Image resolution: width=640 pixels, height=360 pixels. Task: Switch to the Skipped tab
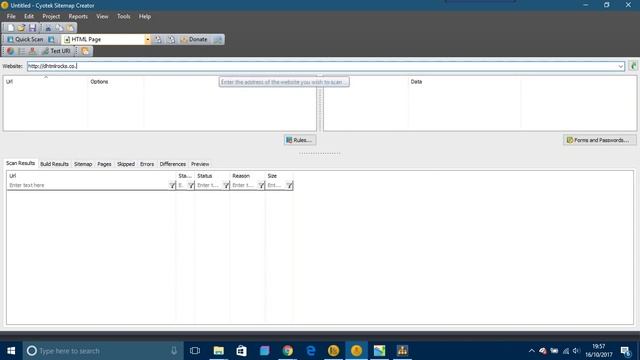click(126, 164)
